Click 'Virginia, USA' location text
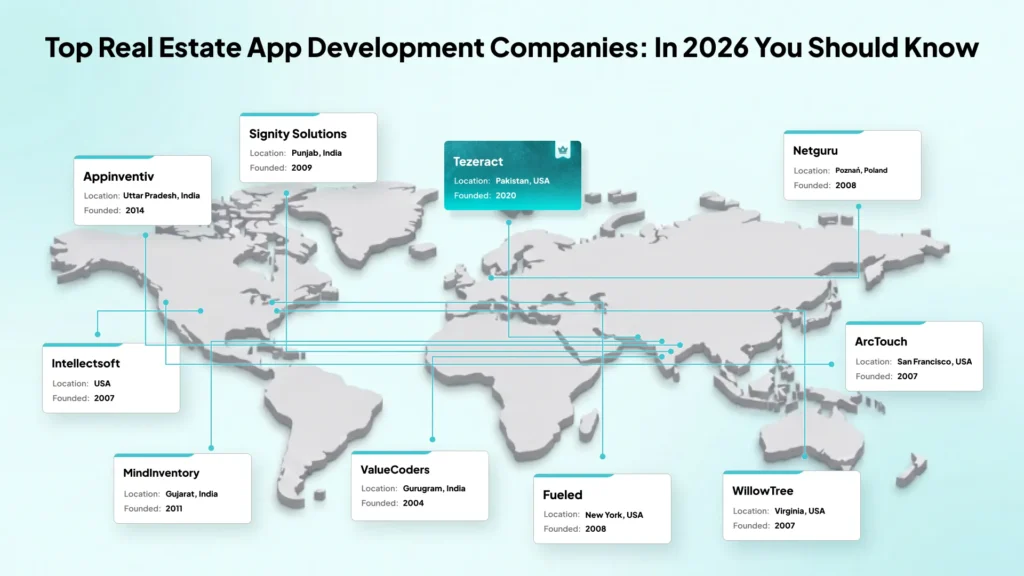 pos(799,511)
